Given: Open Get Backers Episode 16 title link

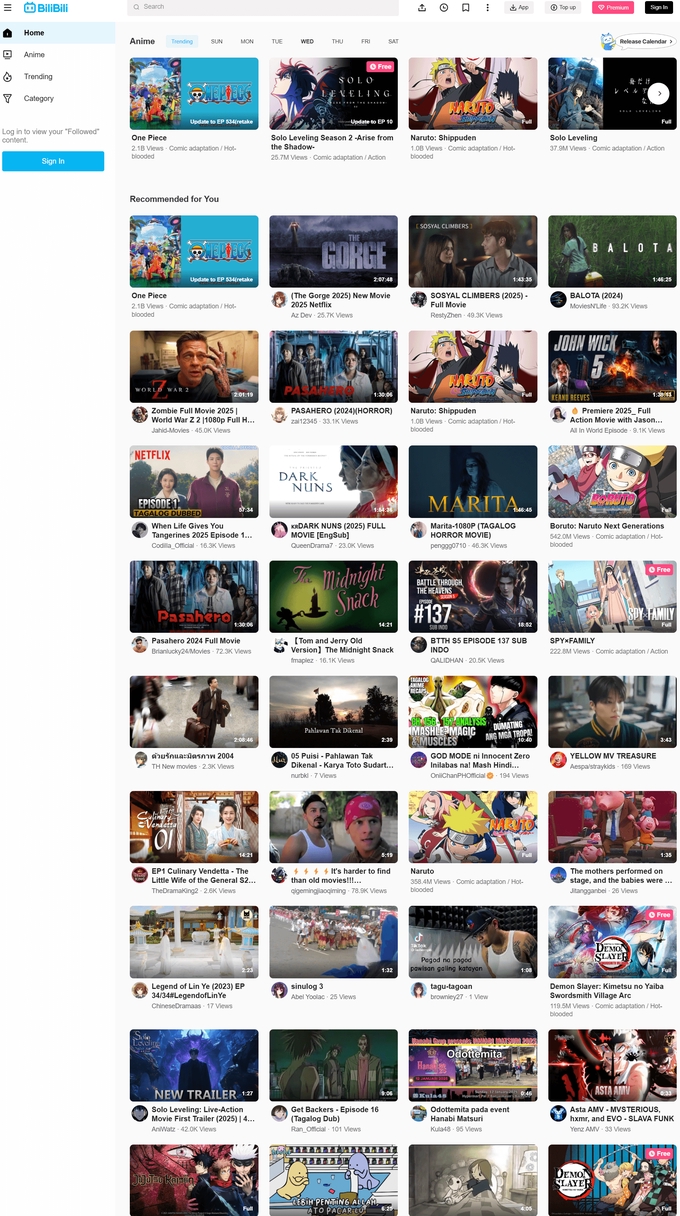Looking at the screenshot, I should click(335, 1114).
